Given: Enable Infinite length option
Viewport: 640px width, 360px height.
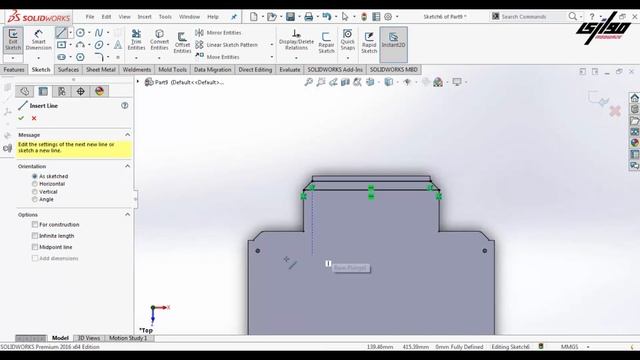Looking at the screenshot, I should pyautogui.click(x=35, y=236).
